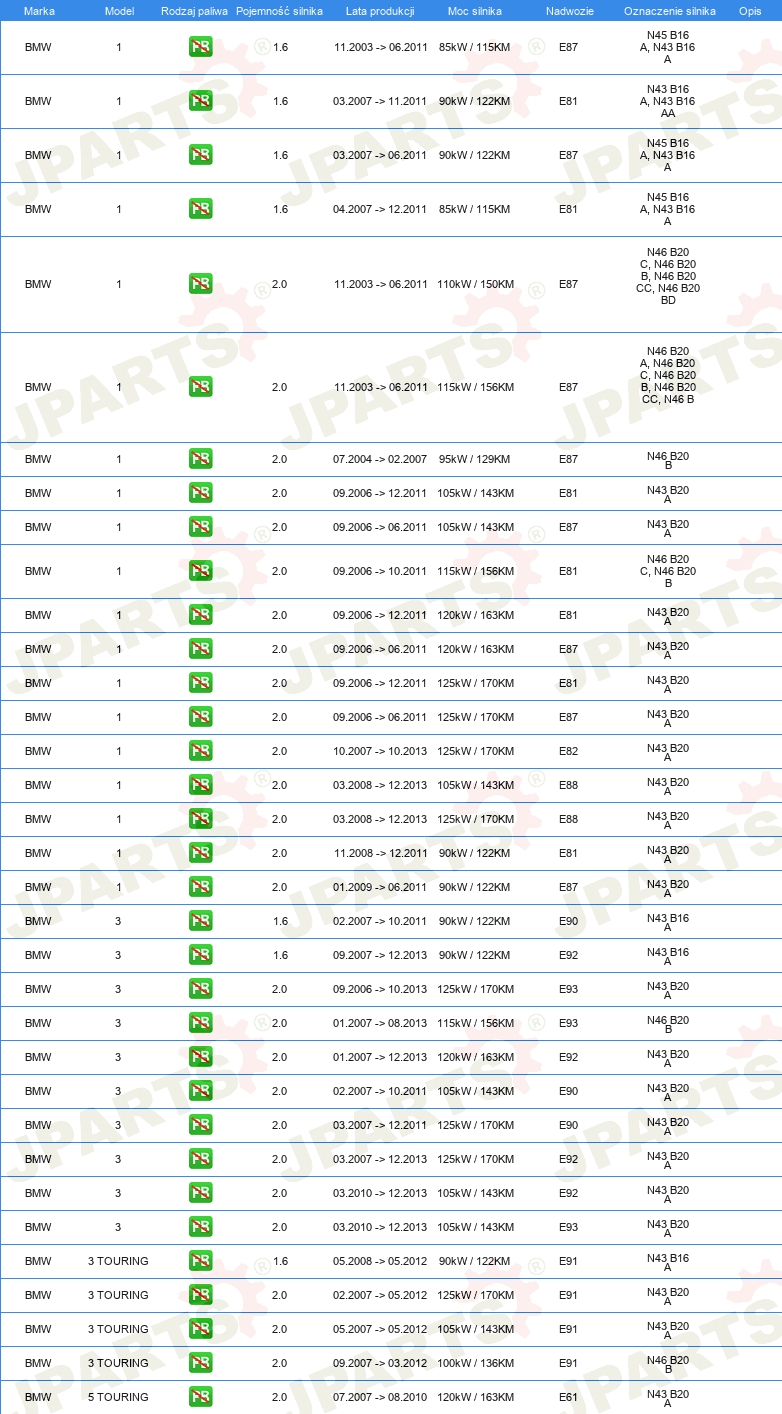Viewport: 782px width, 1414px height.
Task: Click fuel icon in the E81 125kW / 170KM row
Action: click(200, 683)
